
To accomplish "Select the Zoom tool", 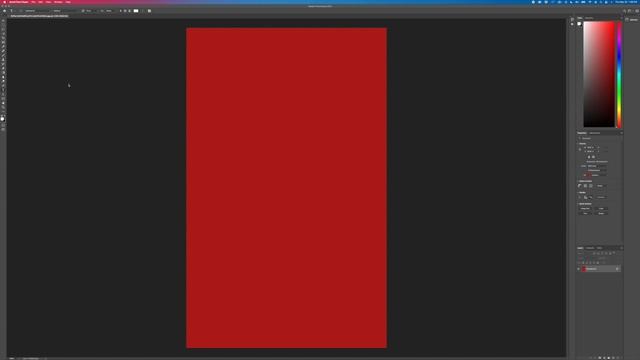I will 3,107.
